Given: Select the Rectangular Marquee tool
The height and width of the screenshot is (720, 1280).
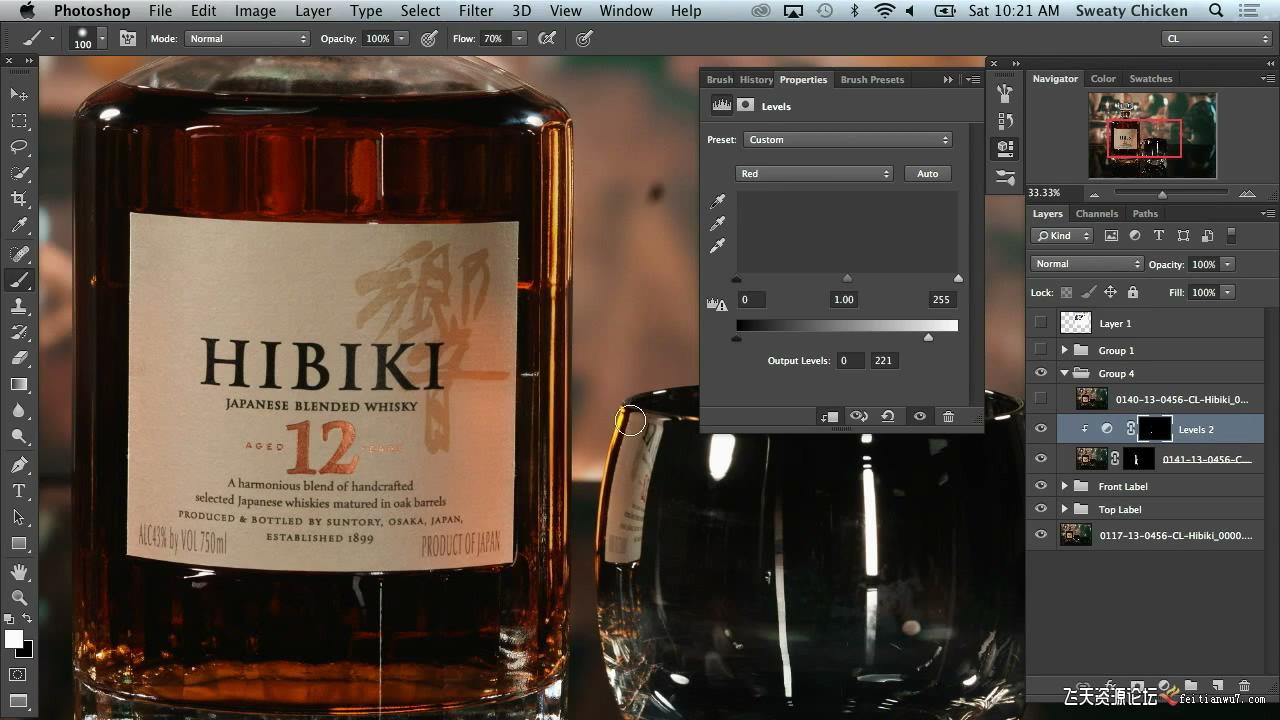Looking at the screenshot, I should [19, 121].
